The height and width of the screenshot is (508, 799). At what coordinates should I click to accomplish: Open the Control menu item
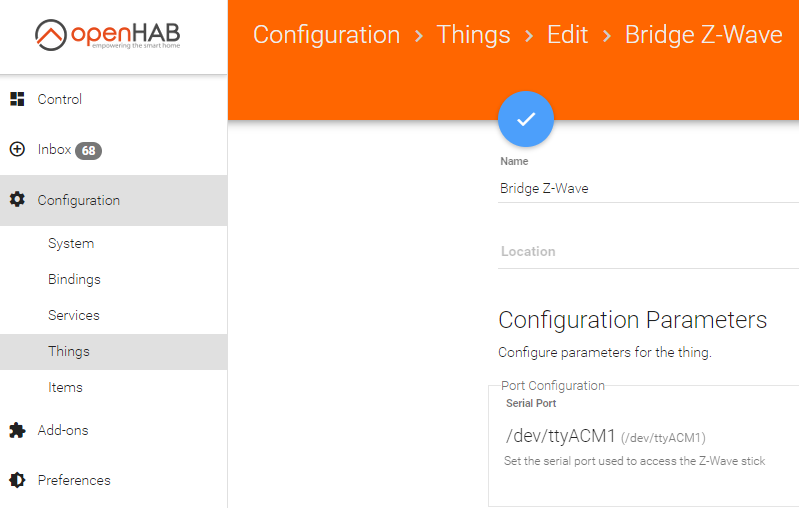[114, 99]
